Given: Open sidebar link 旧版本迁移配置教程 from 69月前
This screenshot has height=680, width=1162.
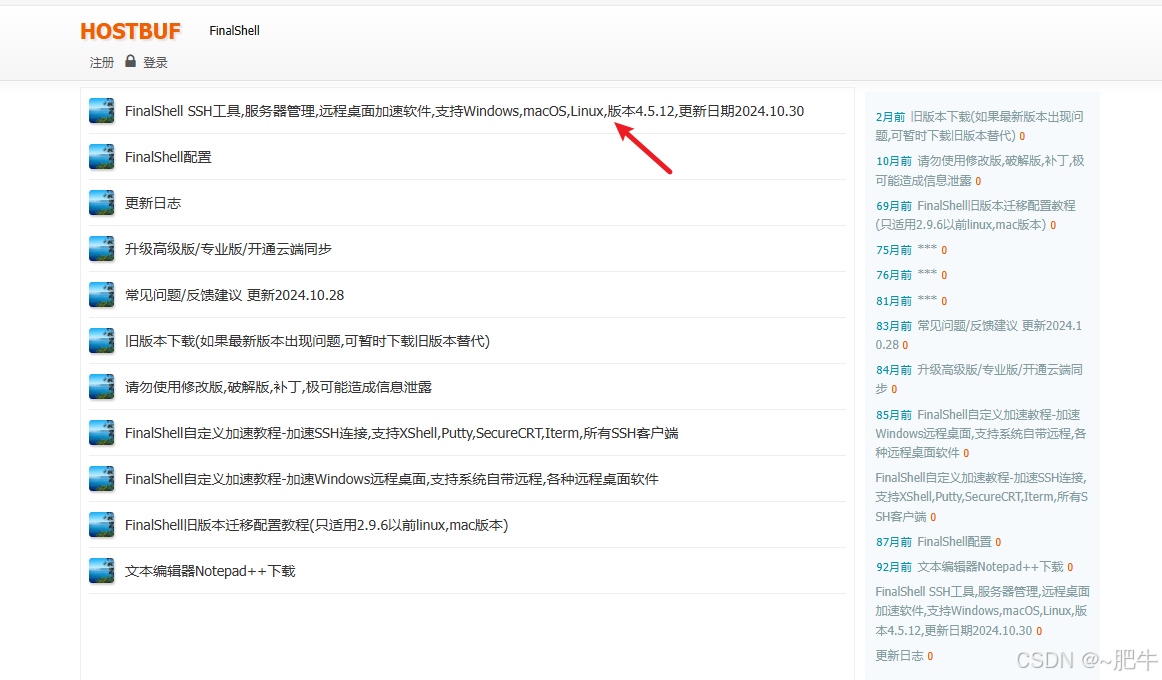Looking at the screenshot, I should pos(975,215).
